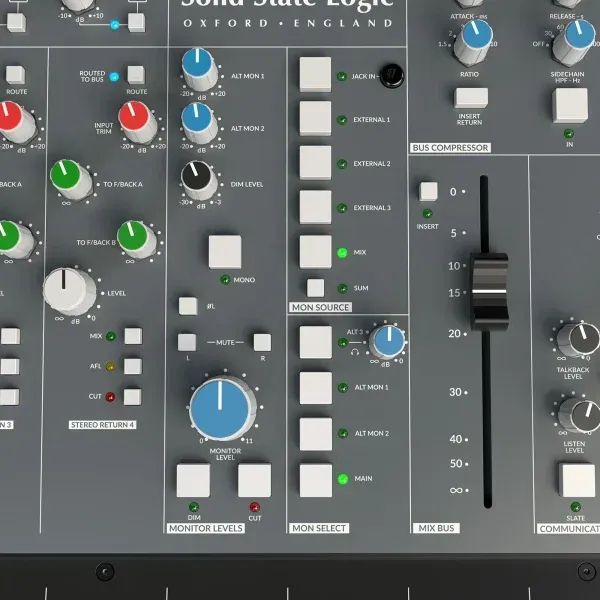This screenshot has height=600, width=600.
Task: Adjust the ALT MON 1 level knob
Action: point(199,69)
